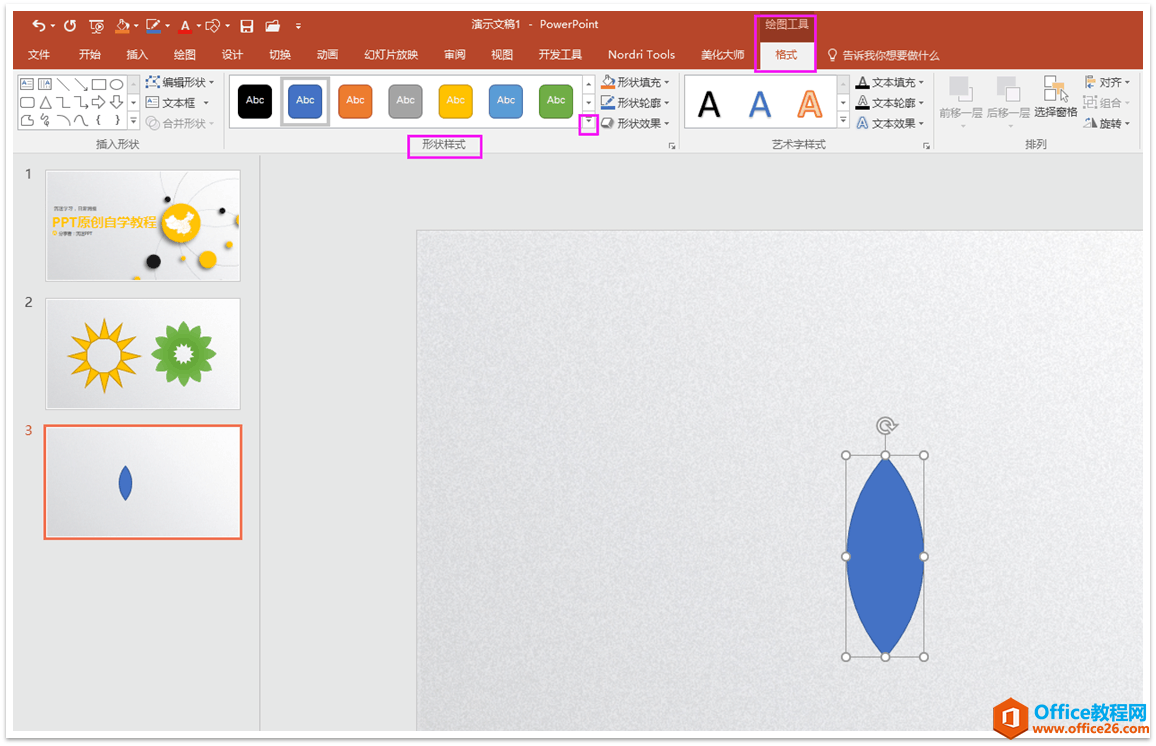Open WordArt styles dialog launcher
This screenshot has width=1156, height=746.
click(x=926, y=146)
